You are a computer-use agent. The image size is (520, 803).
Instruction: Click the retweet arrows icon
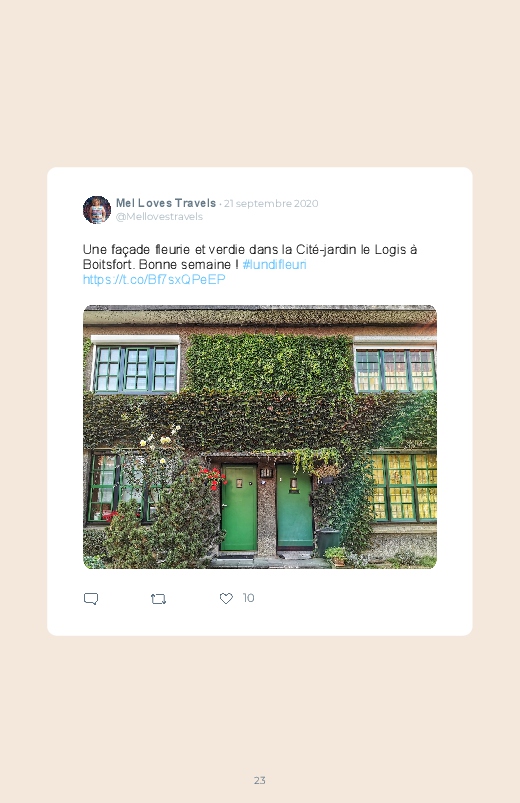tap(158, 599)
